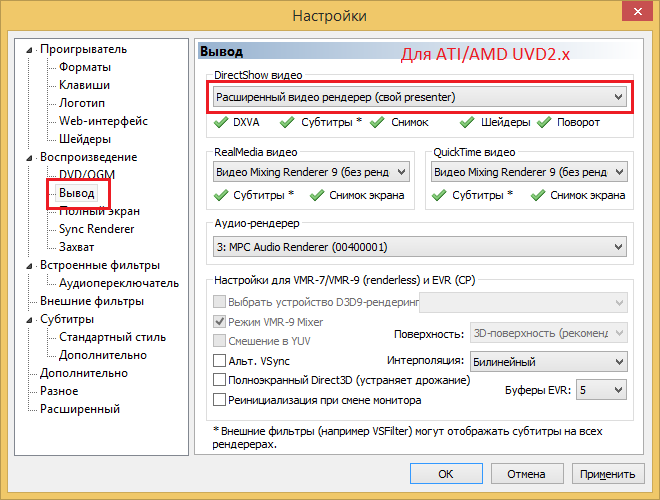Image resolution: width=660 pixels, height=500 pixels.
Task: Open the Разное settings page
Action: tap(59, 391)
